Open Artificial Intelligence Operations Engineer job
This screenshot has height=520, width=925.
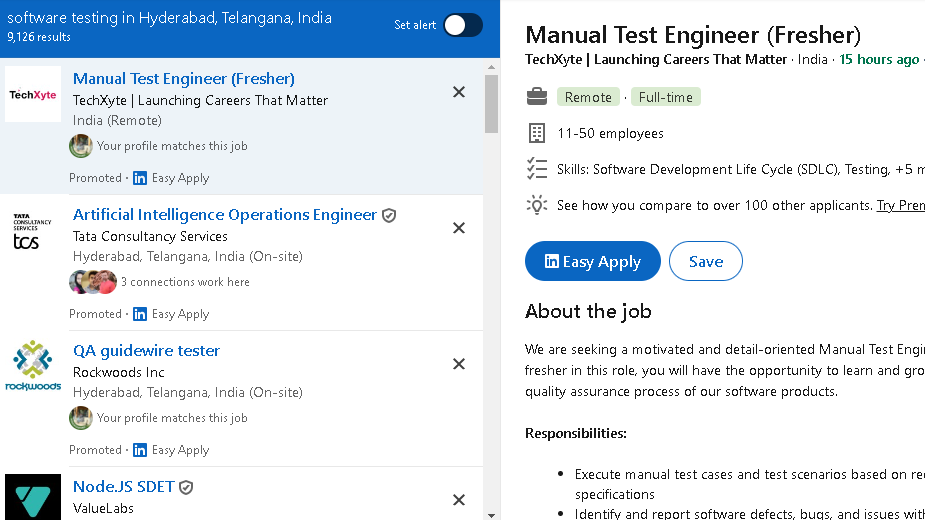tap(225, 215)
